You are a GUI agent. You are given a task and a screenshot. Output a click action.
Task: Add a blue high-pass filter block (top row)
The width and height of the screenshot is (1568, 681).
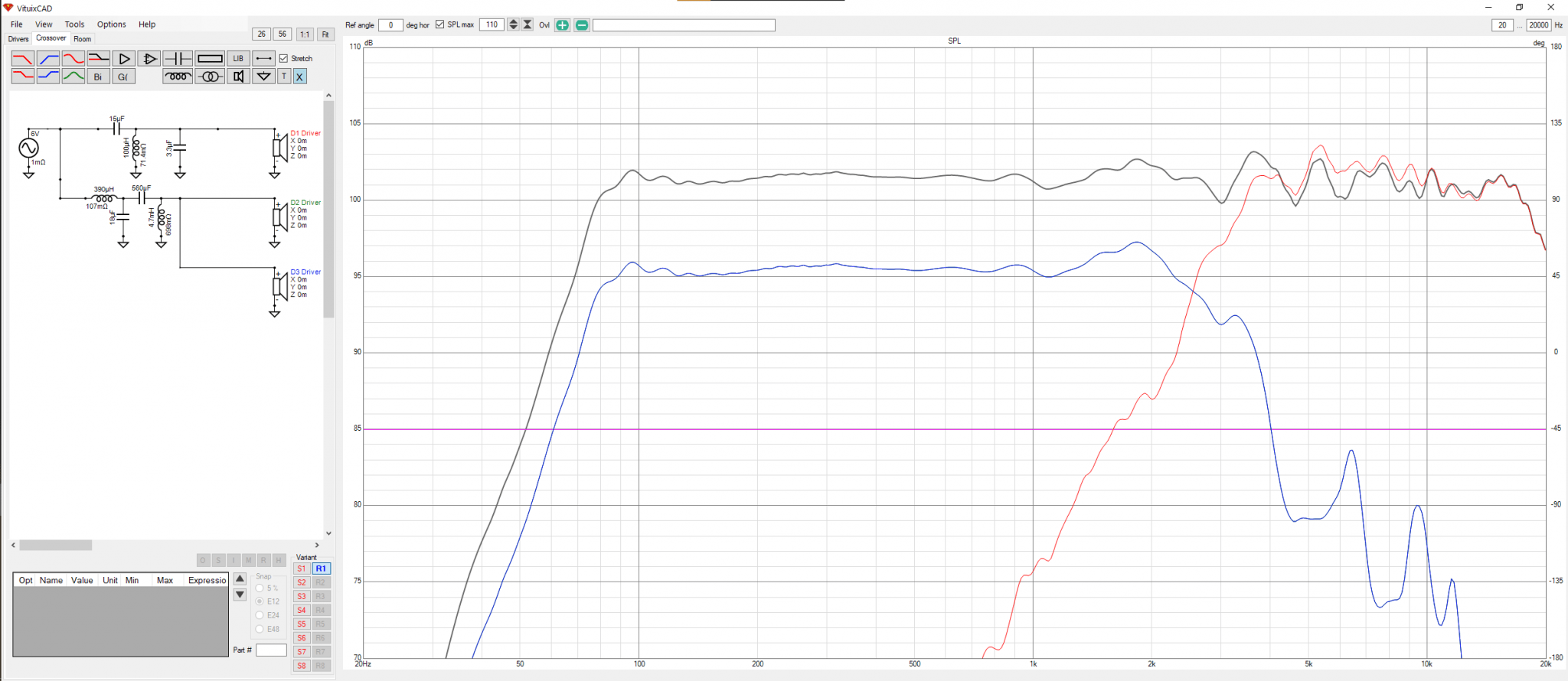coord(48,58)
